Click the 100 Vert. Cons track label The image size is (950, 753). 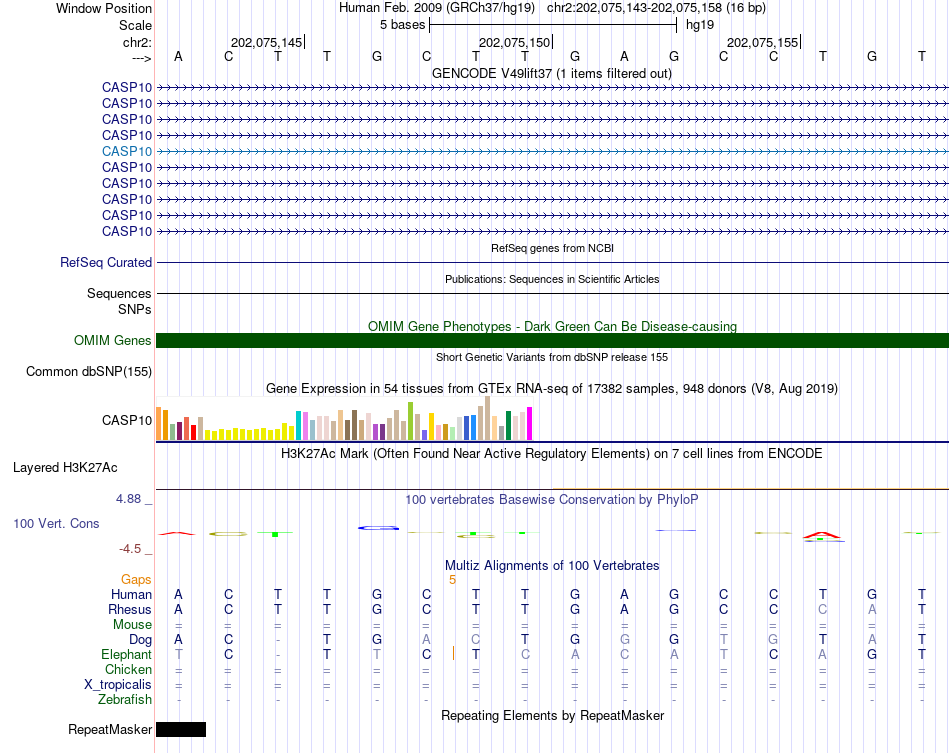point(56,523)
